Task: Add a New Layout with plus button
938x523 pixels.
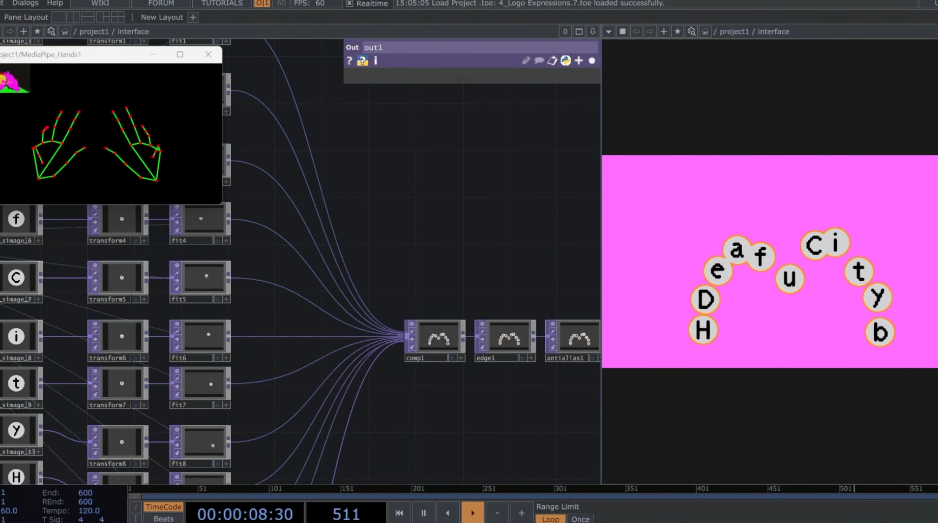Action: 193,17
